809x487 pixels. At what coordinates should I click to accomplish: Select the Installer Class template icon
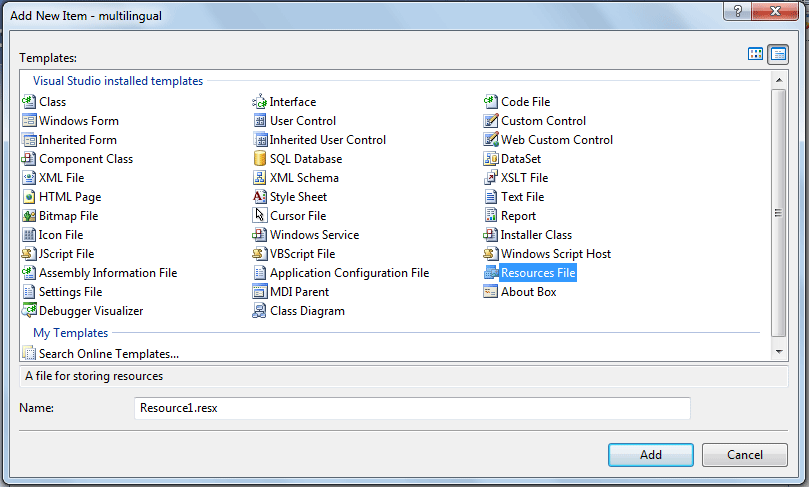point(491,235)
